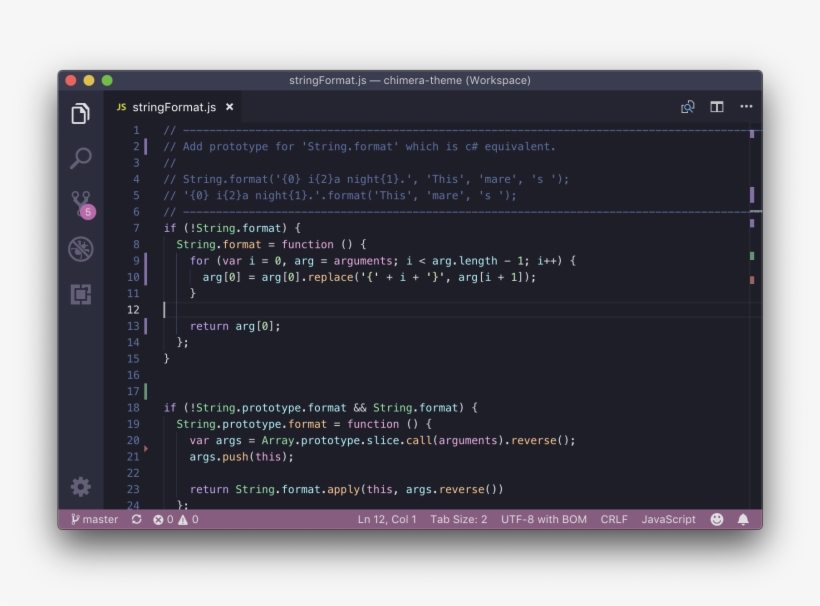Viewport: 820px width, 606px height.
Task: Open notifications bell
Action: pos(743,519)
